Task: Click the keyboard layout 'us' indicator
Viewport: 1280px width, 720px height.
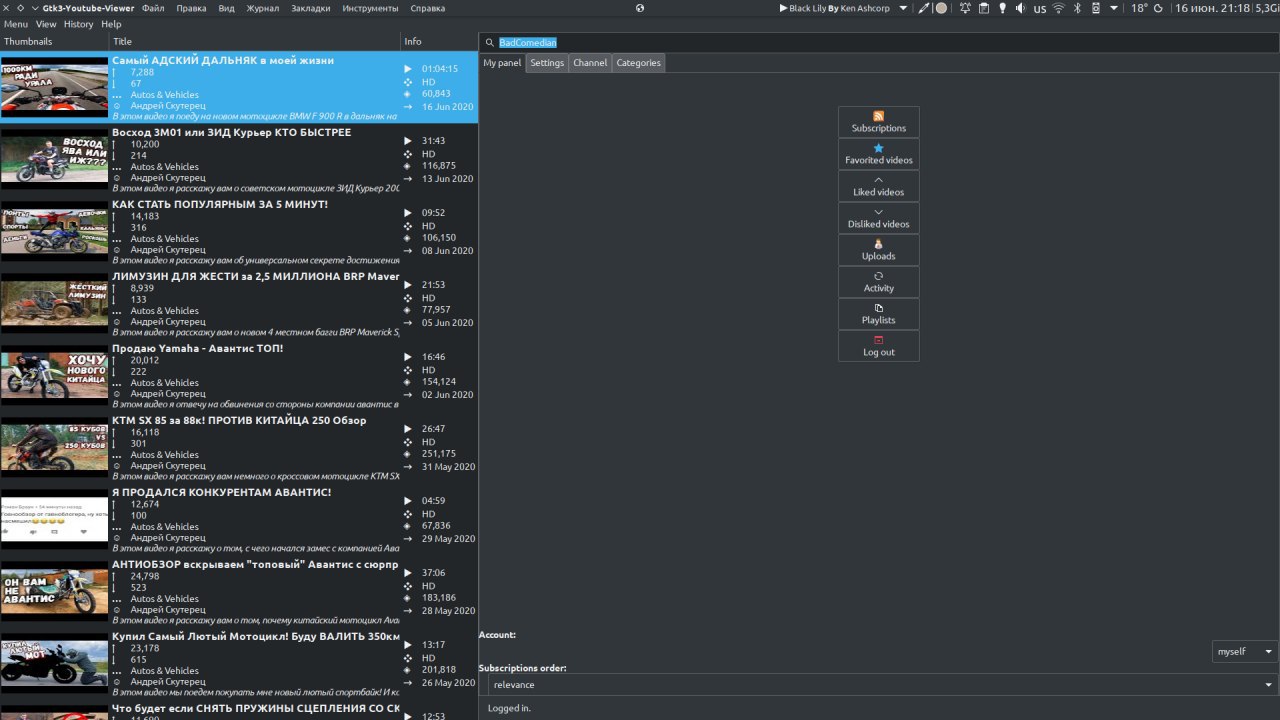Action: click(1040, 8)
